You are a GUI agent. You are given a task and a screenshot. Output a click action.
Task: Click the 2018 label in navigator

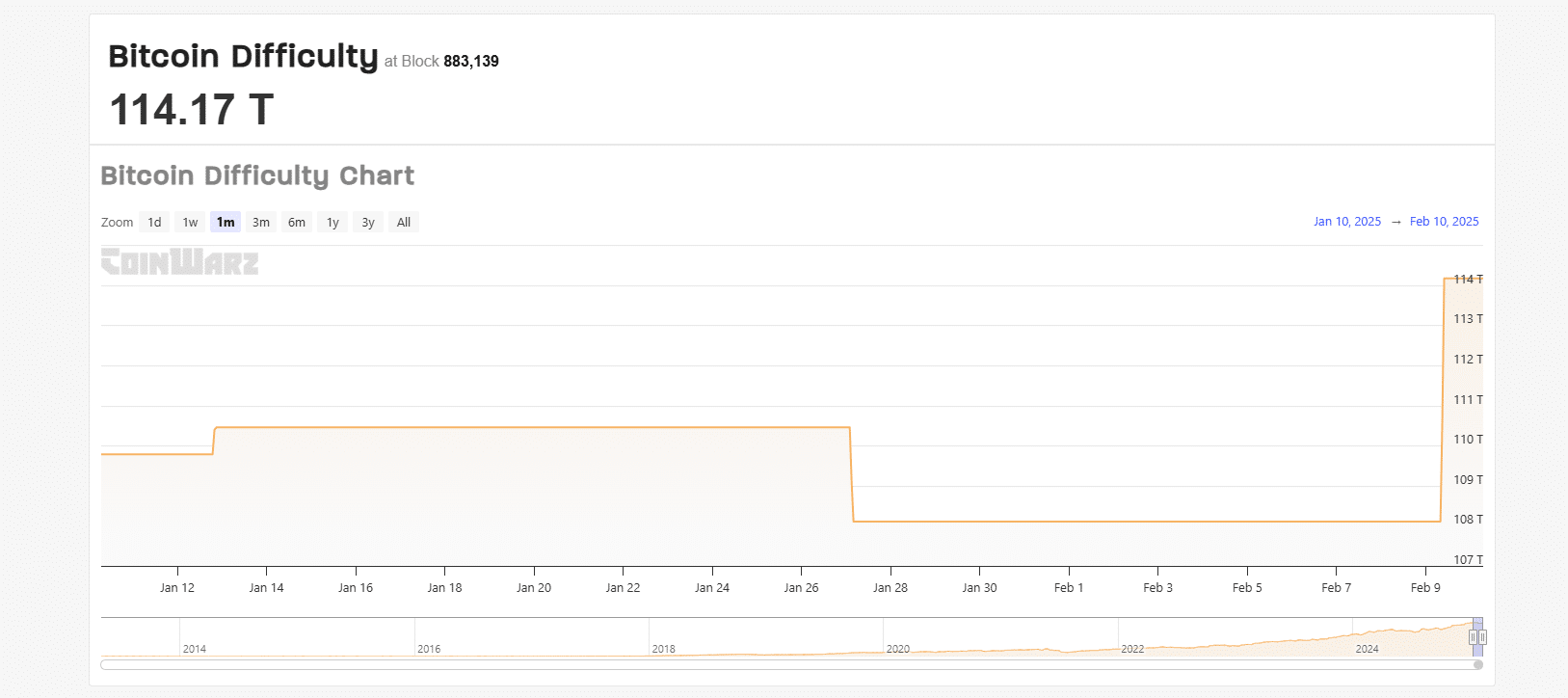click(663, 649)
